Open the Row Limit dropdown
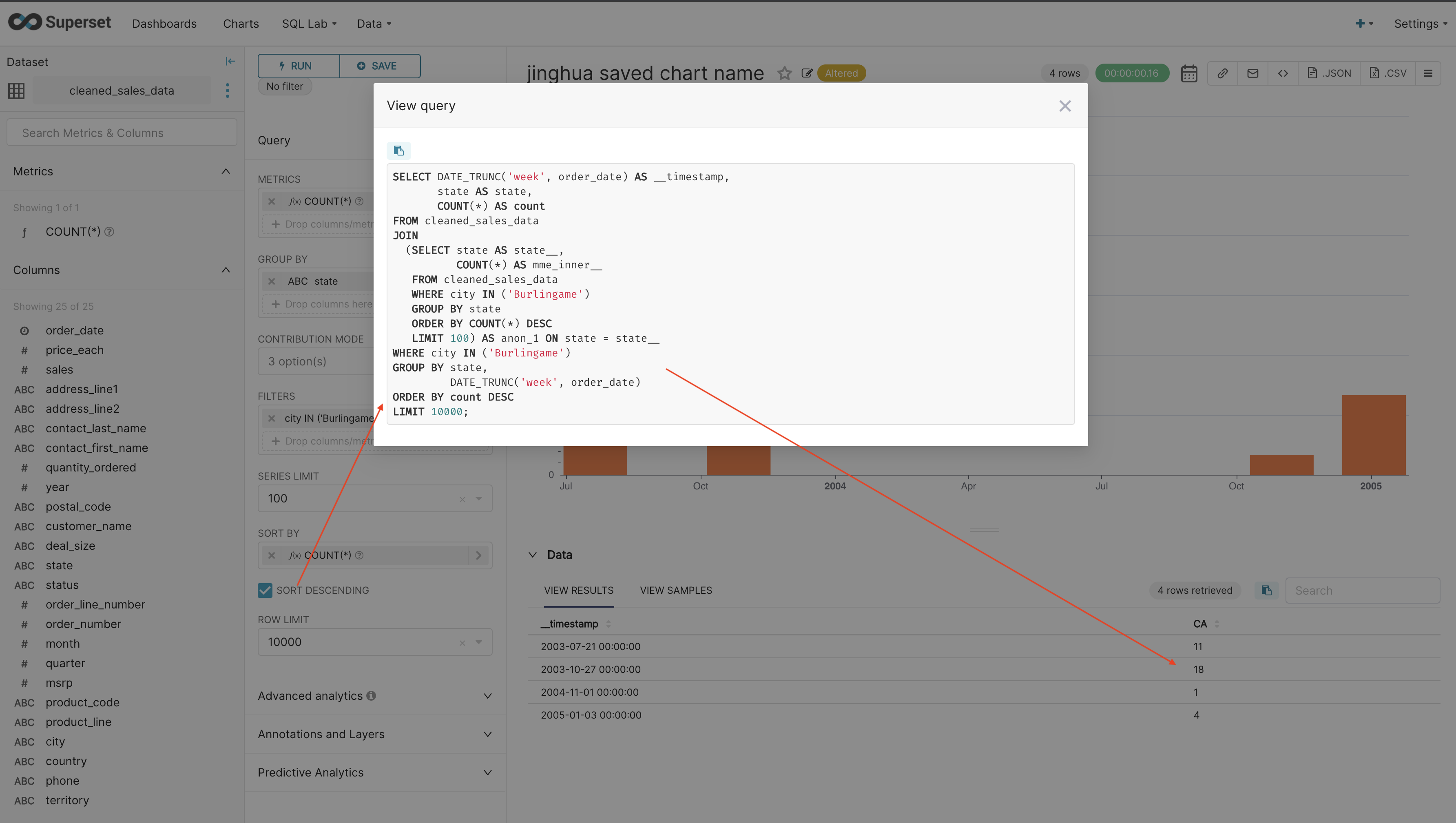Screen dimensions: 1456x823 (479, 642)
